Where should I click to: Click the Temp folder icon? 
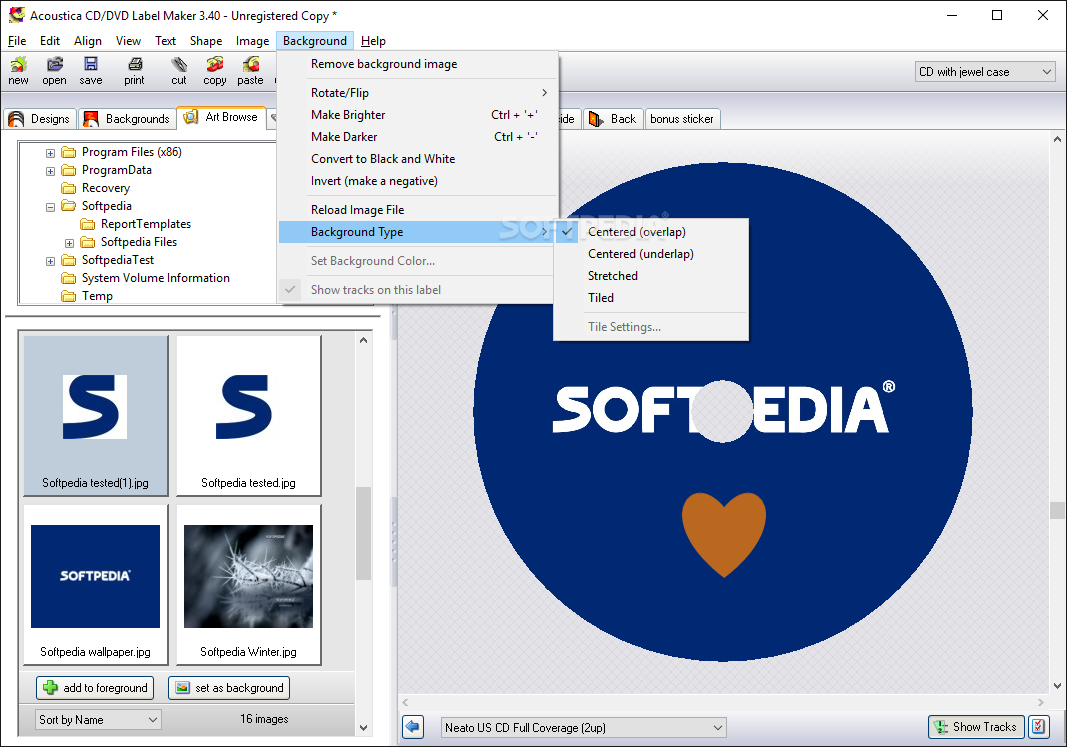pyautogui.click(x=68, y=296)
